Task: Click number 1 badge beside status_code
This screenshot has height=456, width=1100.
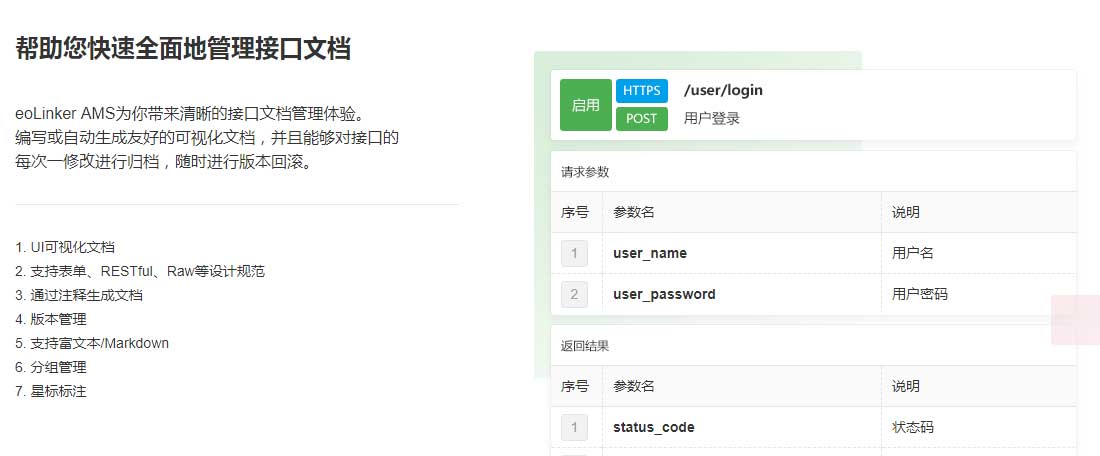Action: pyautogui.click(x=574, y=428)
